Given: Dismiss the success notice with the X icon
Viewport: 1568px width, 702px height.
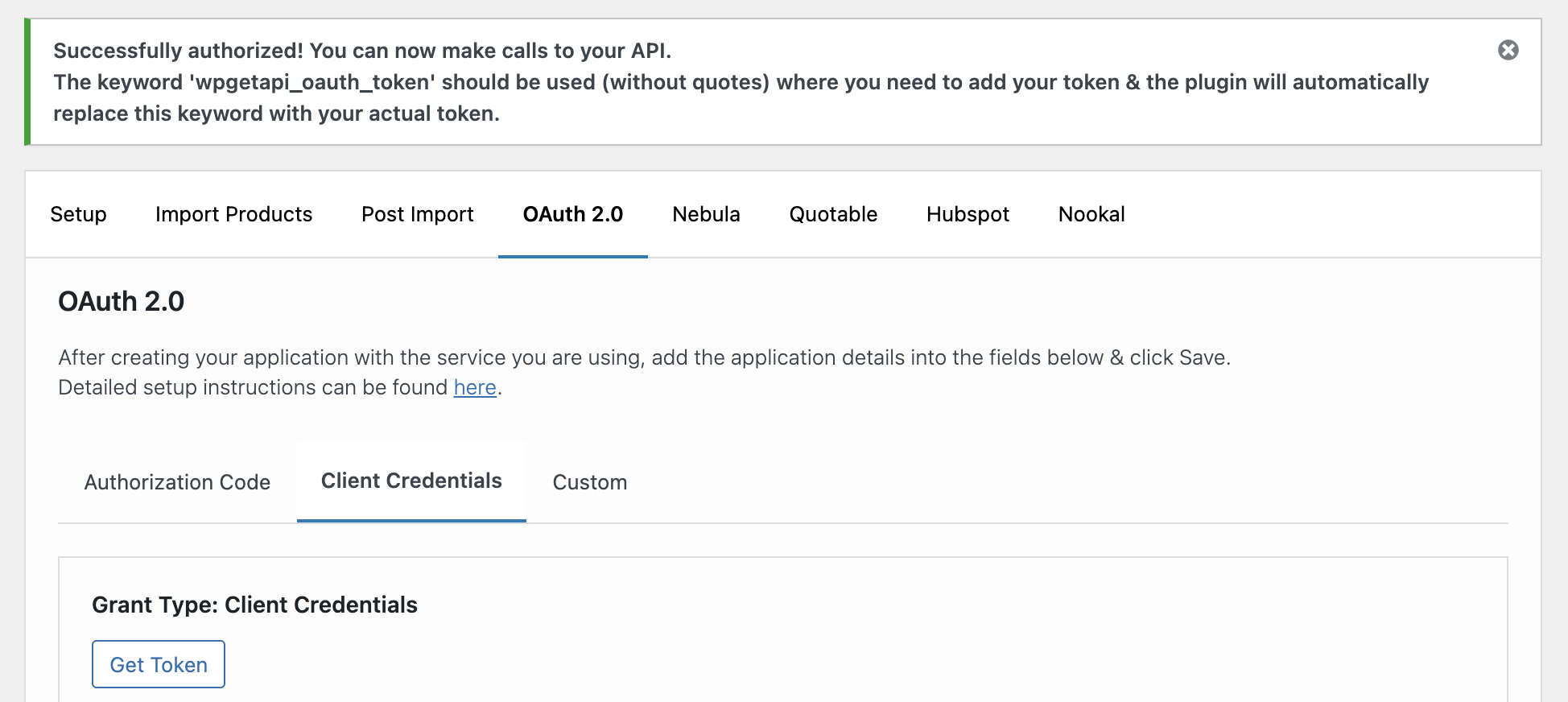Looking at the screenshot, I should pyautogui.click(x=1508, y=50).
